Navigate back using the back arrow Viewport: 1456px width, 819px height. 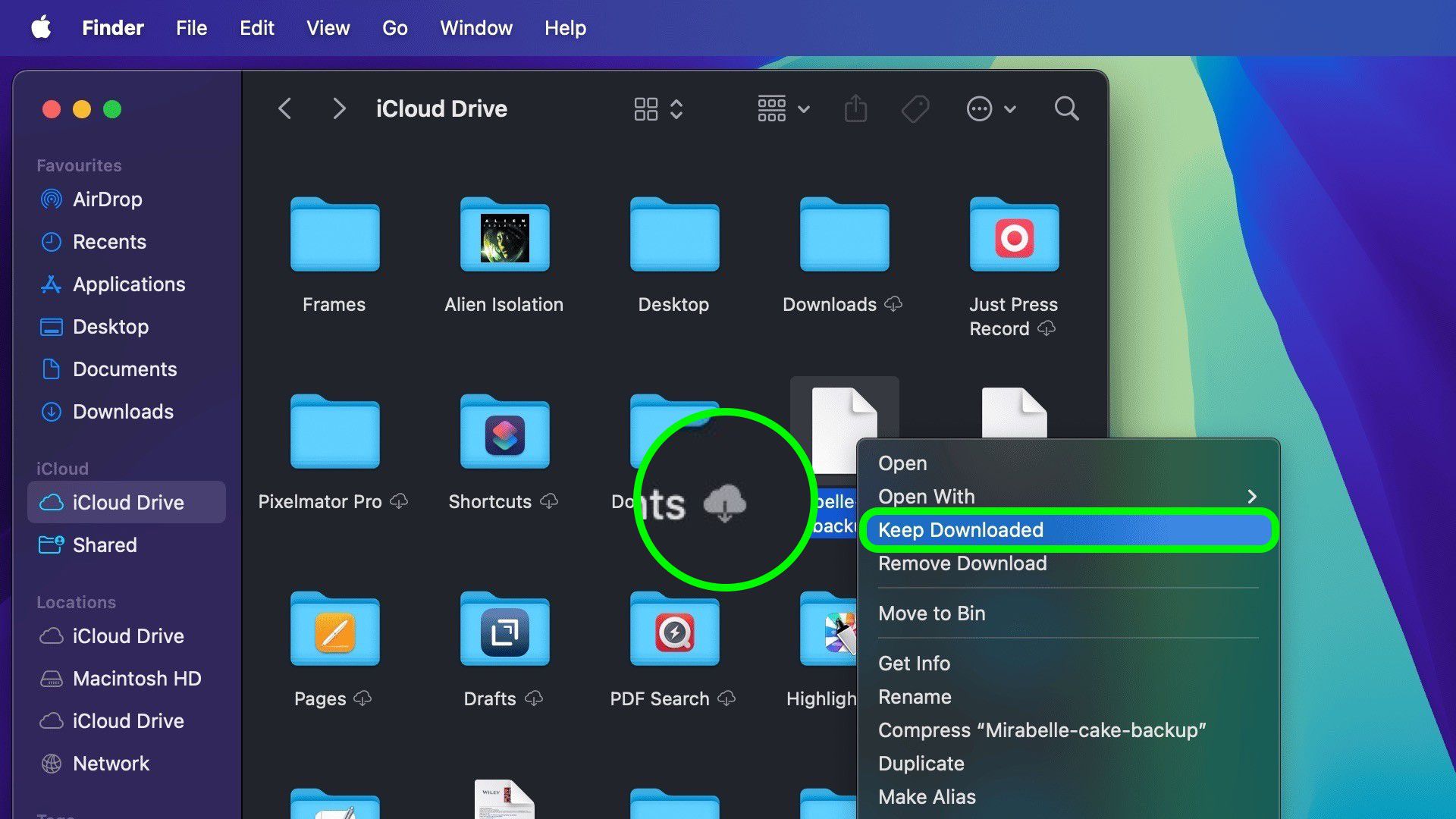pos(284,108)
